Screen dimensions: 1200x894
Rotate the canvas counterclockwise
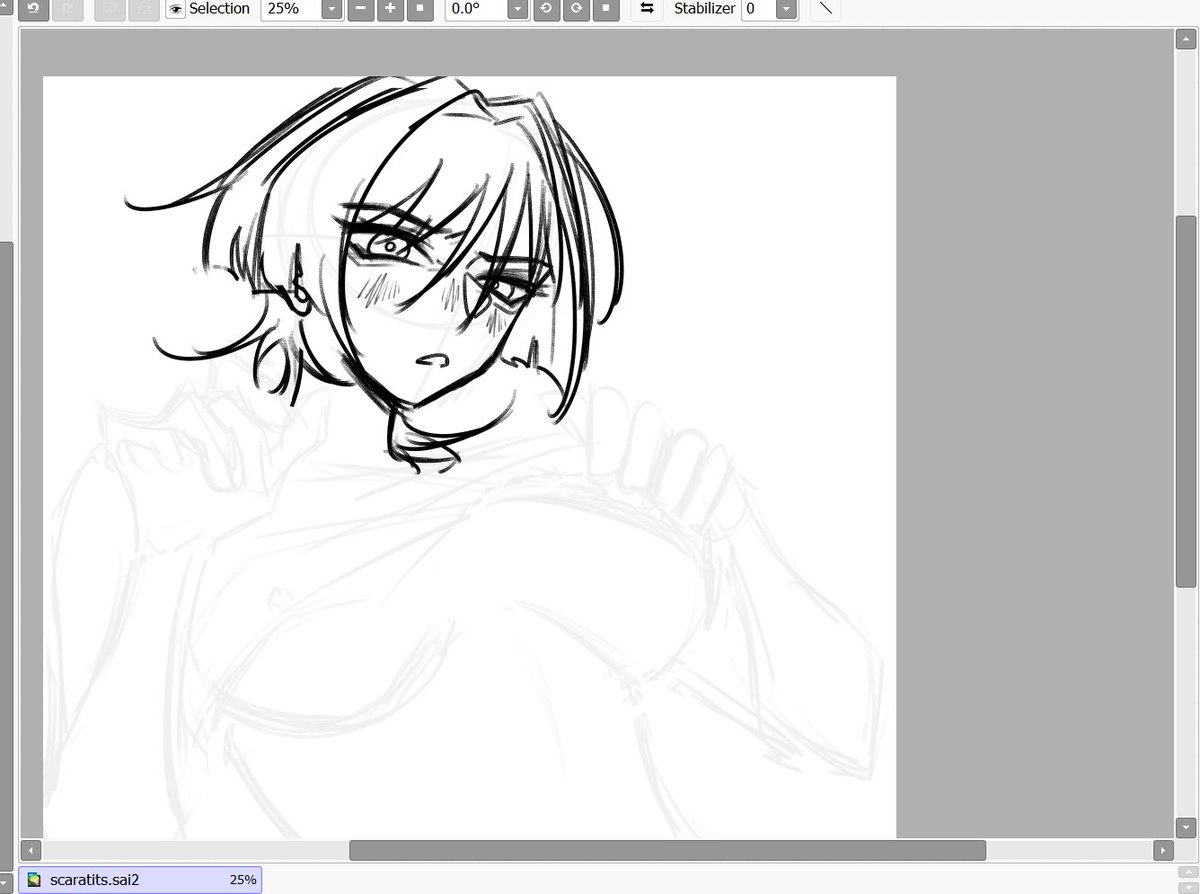coord(546,9)
